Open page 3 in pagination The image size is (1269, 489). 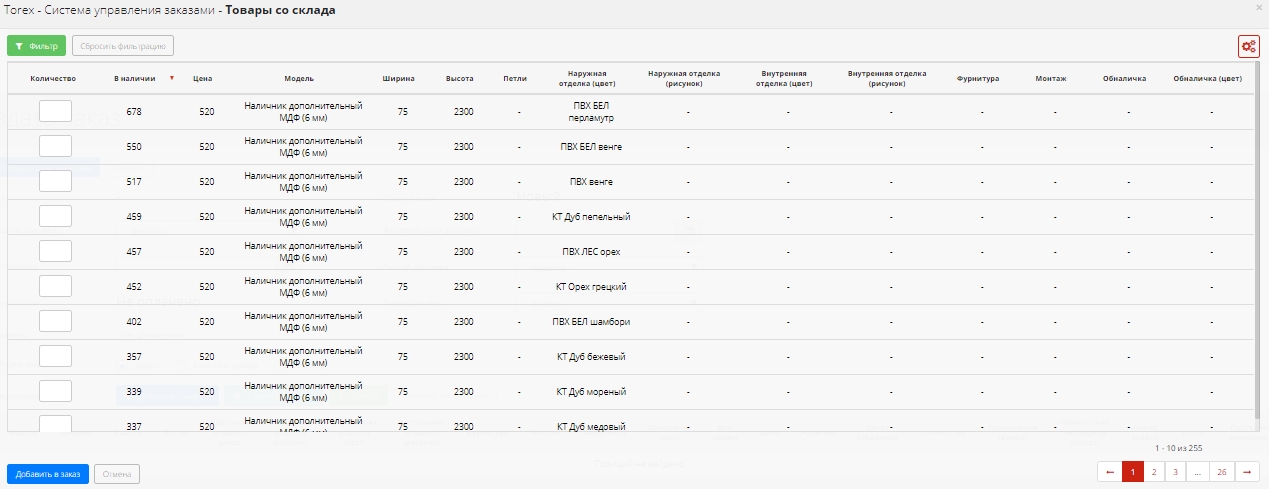coord(1176,472)
